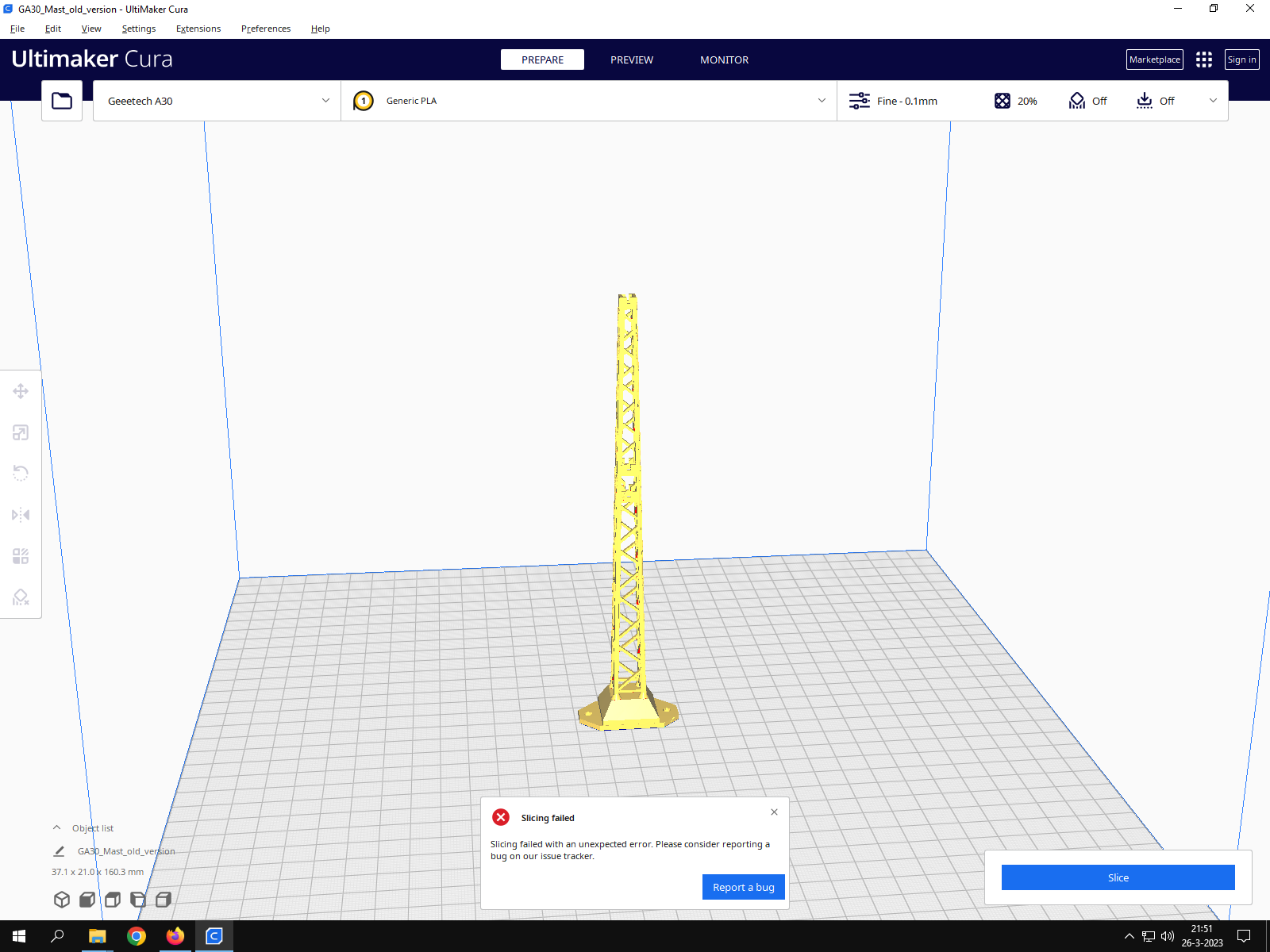Select the Rotate tool in left toolbar
Viewport: 1270px width, 952px height.
click(x=21, y=474)
